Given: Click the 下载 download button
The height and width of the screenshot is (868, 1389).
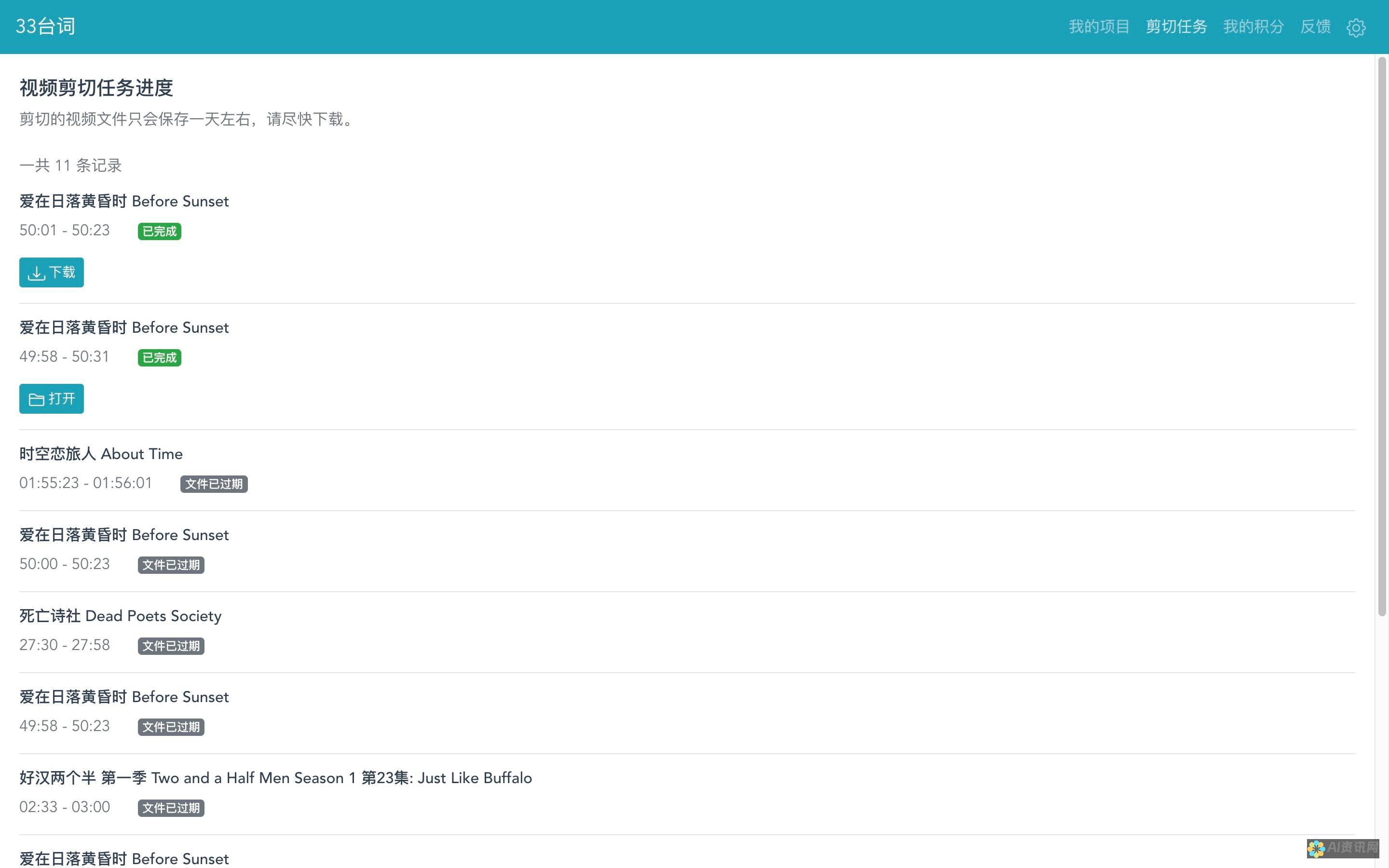Looking at the screenshot, I should pos(52,272).
